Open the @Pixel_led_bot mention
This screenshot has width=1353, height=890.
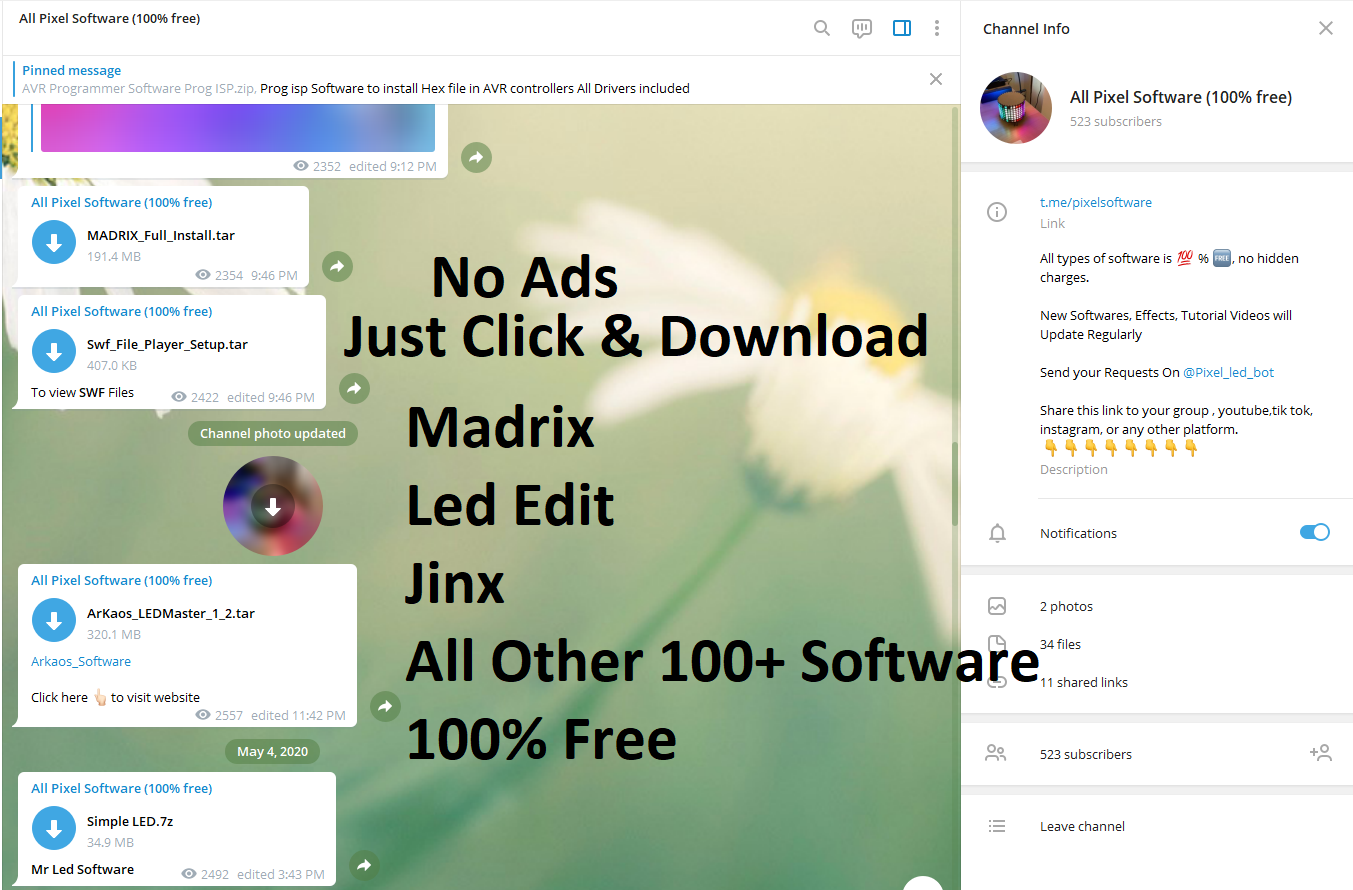(1228, 371)
